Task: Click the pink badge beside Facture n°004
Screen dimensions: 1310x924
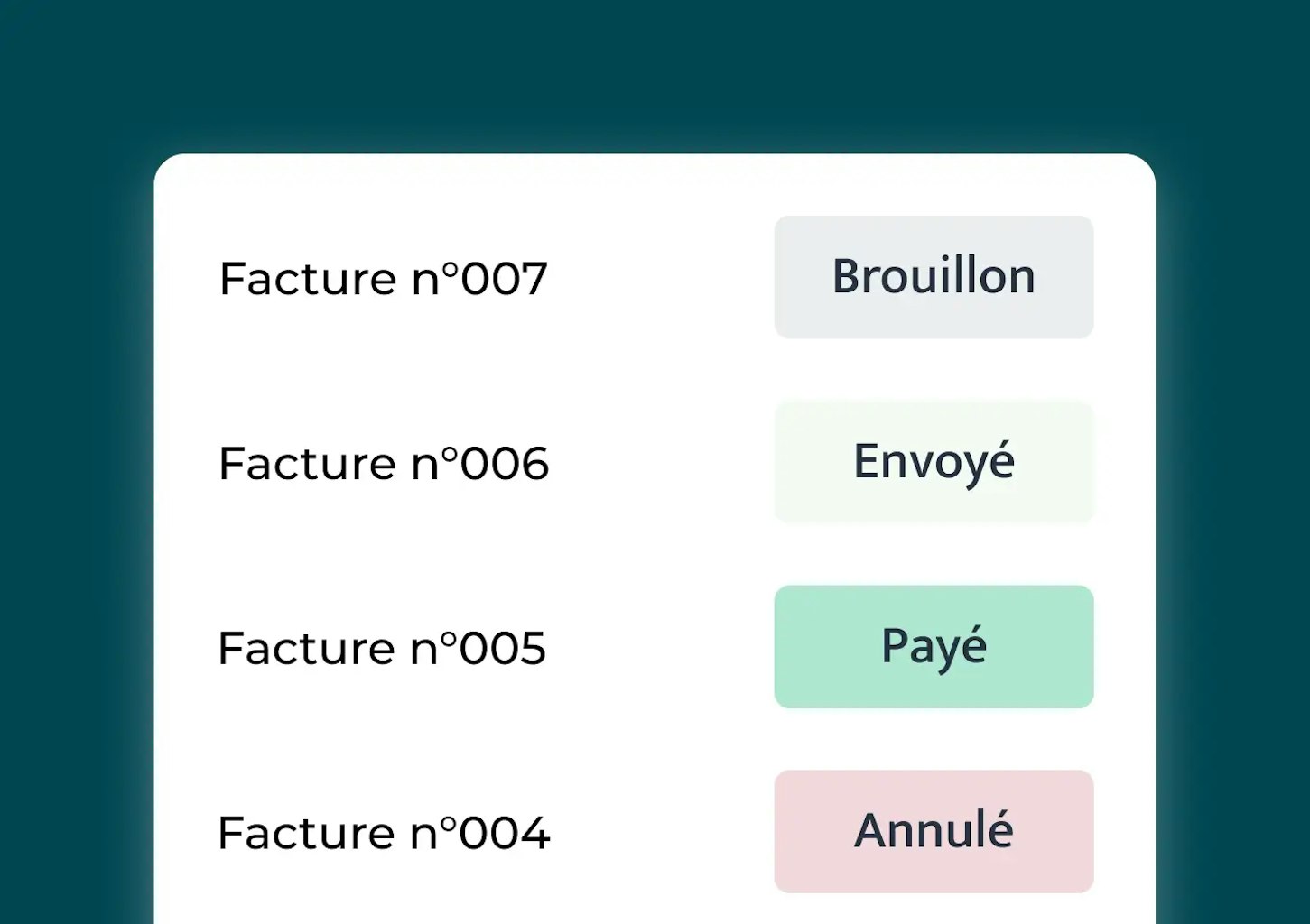Action: coord(934,831)
